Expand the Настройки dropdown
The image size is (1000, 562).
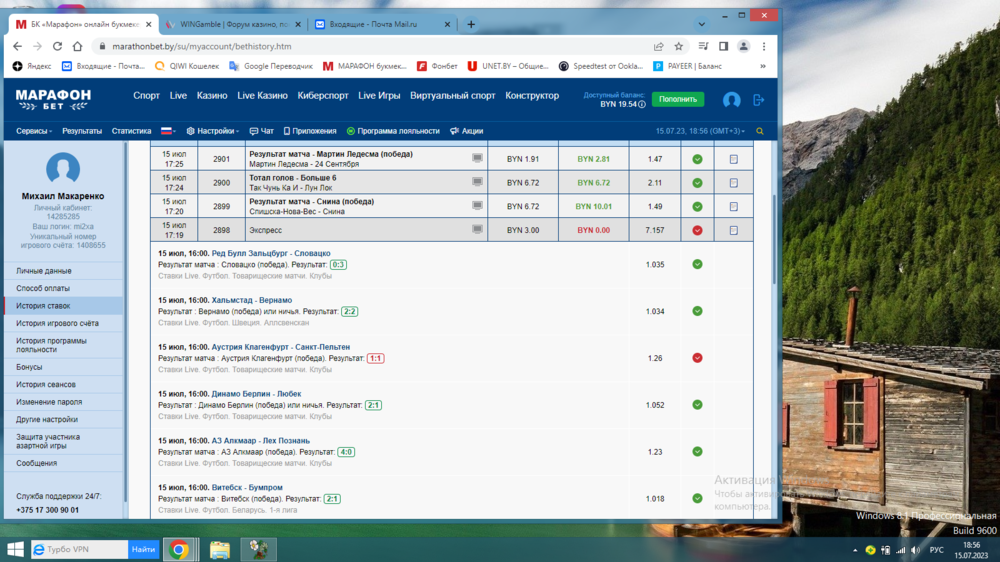(x=212, y=131)
